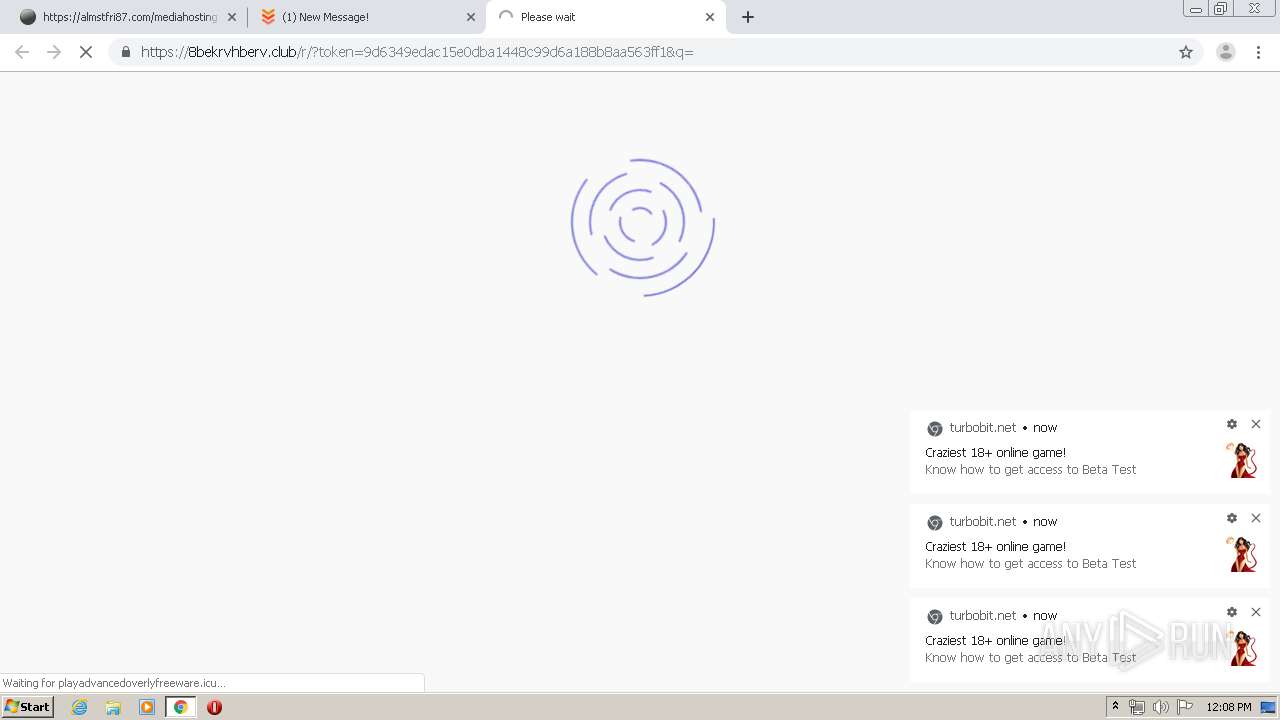Click the second Know how to get access text
Image resolution: width=1280 pixels, height=720 pixels.
[1031, 563]
